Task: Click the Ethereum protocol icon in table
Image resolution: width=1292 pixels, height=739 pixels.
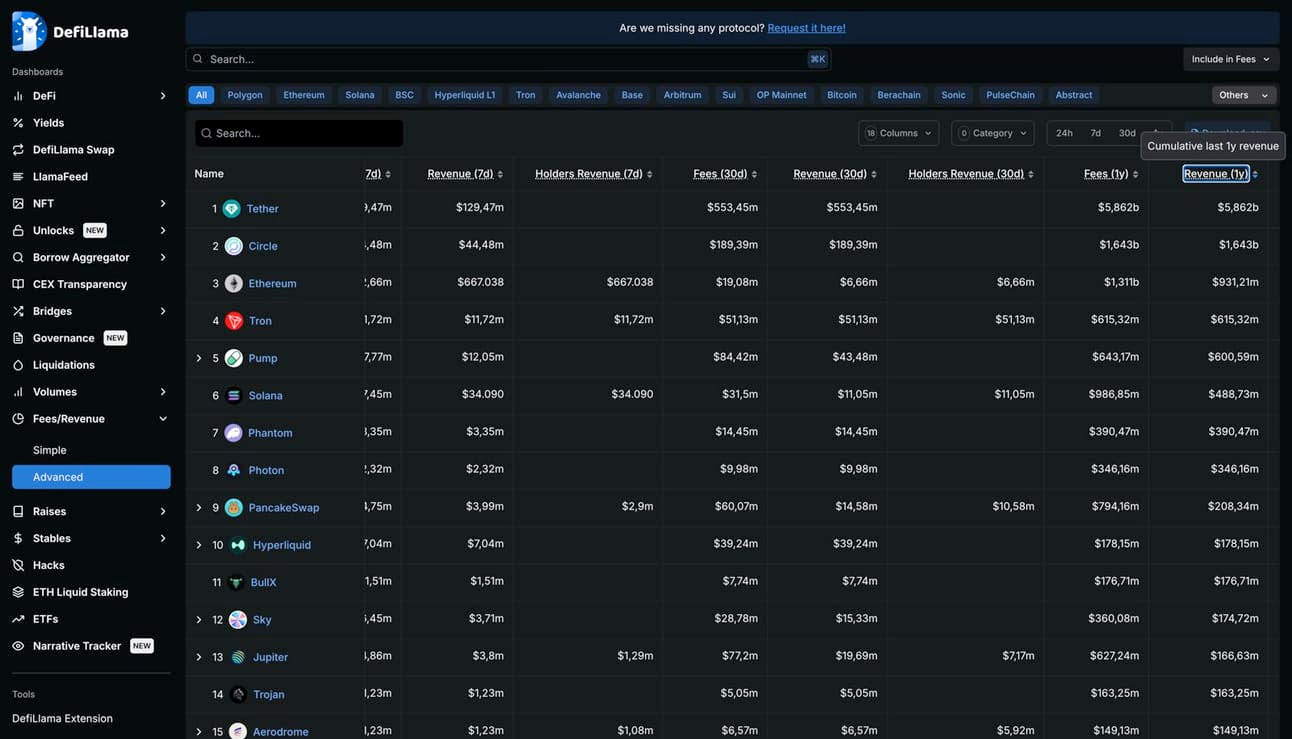Action: click(x=234, y=284)
